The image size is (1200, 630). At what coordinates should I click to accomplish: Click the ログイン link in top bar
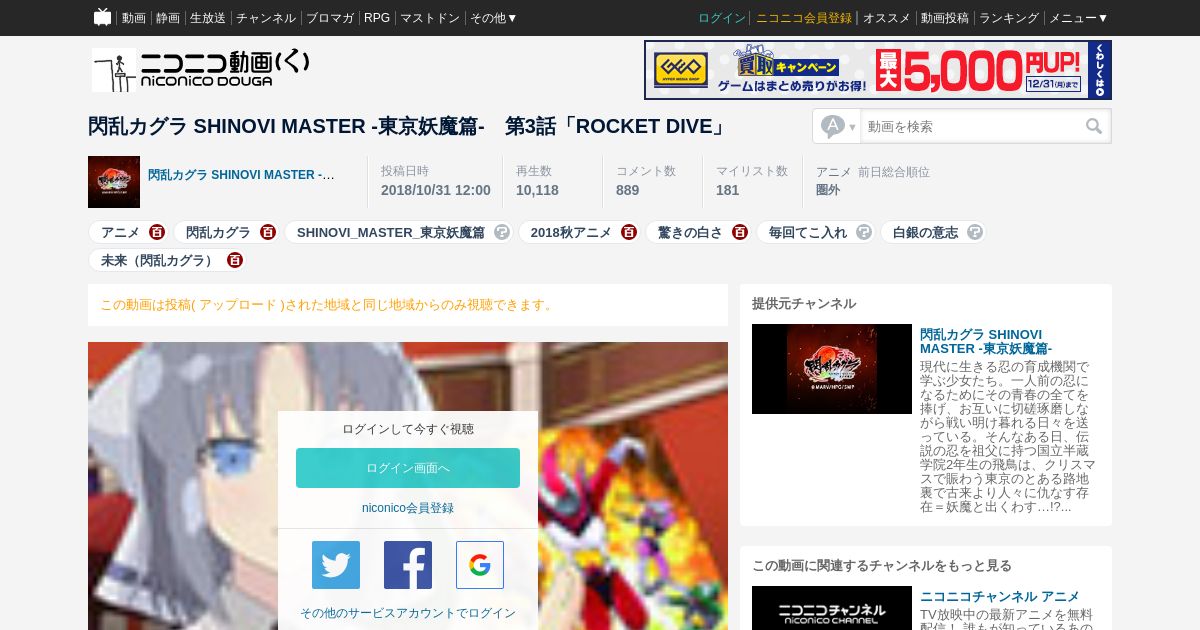click(722, 18)
